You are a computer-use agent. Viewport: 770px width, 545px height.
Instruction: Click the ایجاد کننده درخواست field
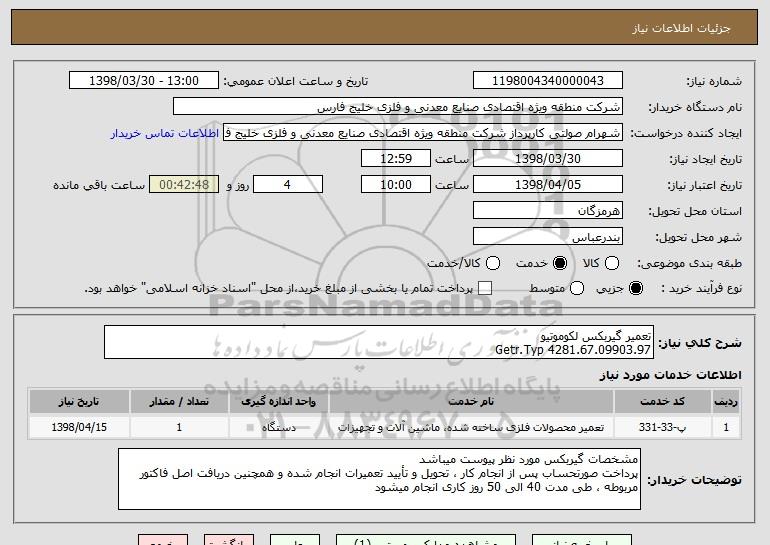pos(423,133)
